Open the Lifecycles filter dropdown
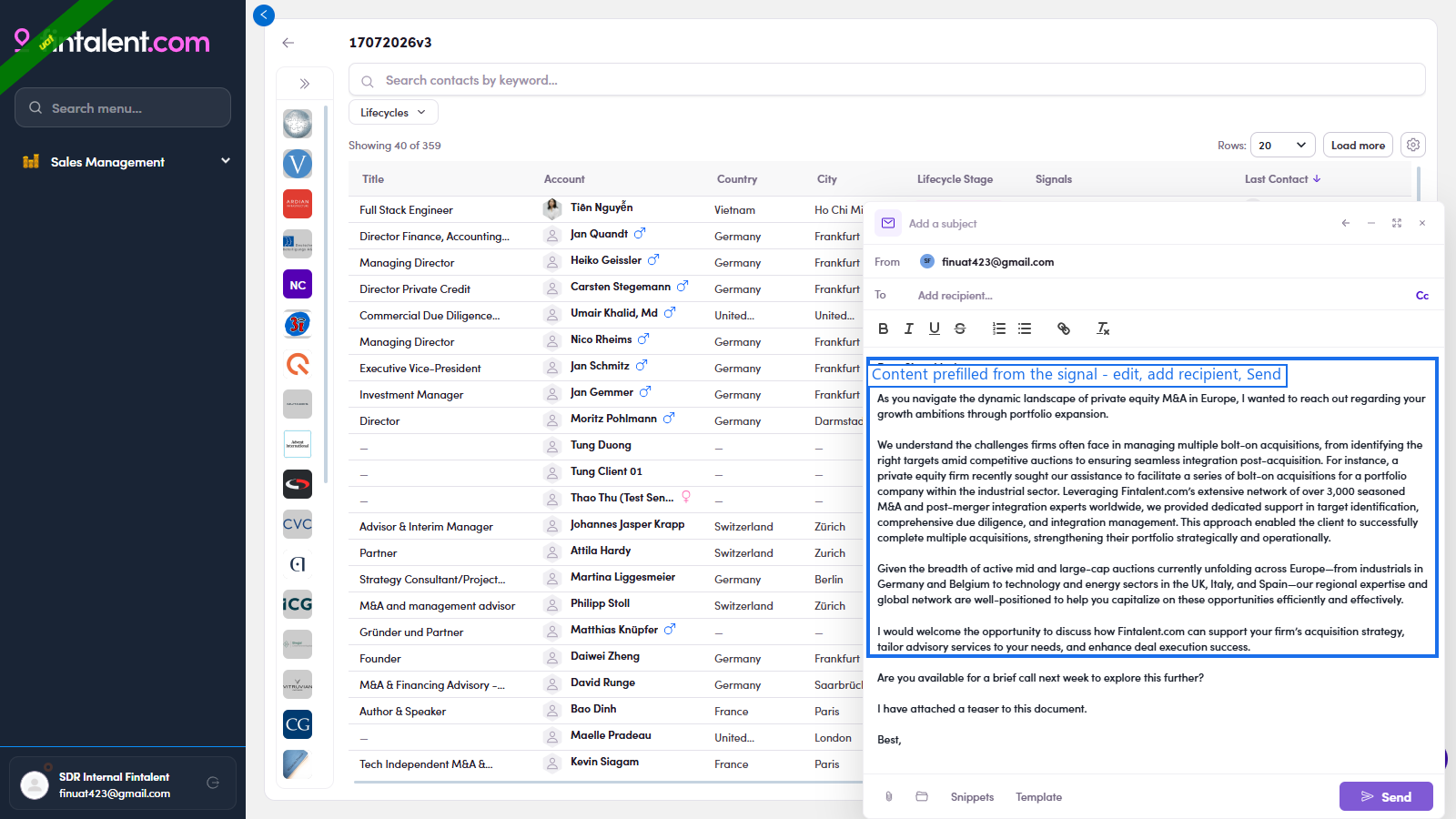 [393, 113]
